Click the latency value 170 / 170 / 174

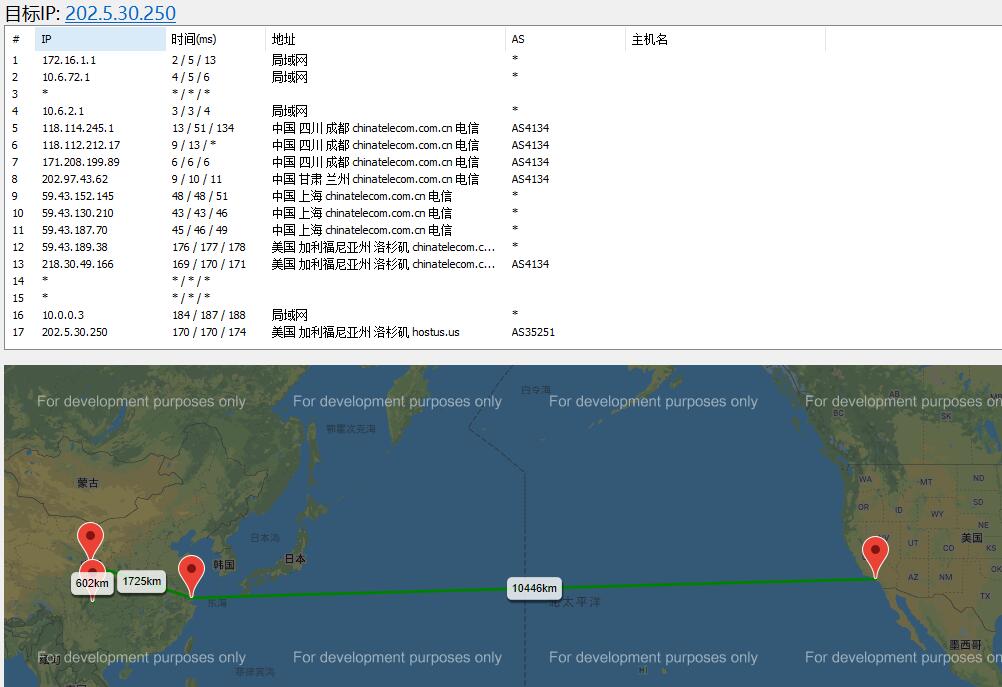click(x=209, y=332)
